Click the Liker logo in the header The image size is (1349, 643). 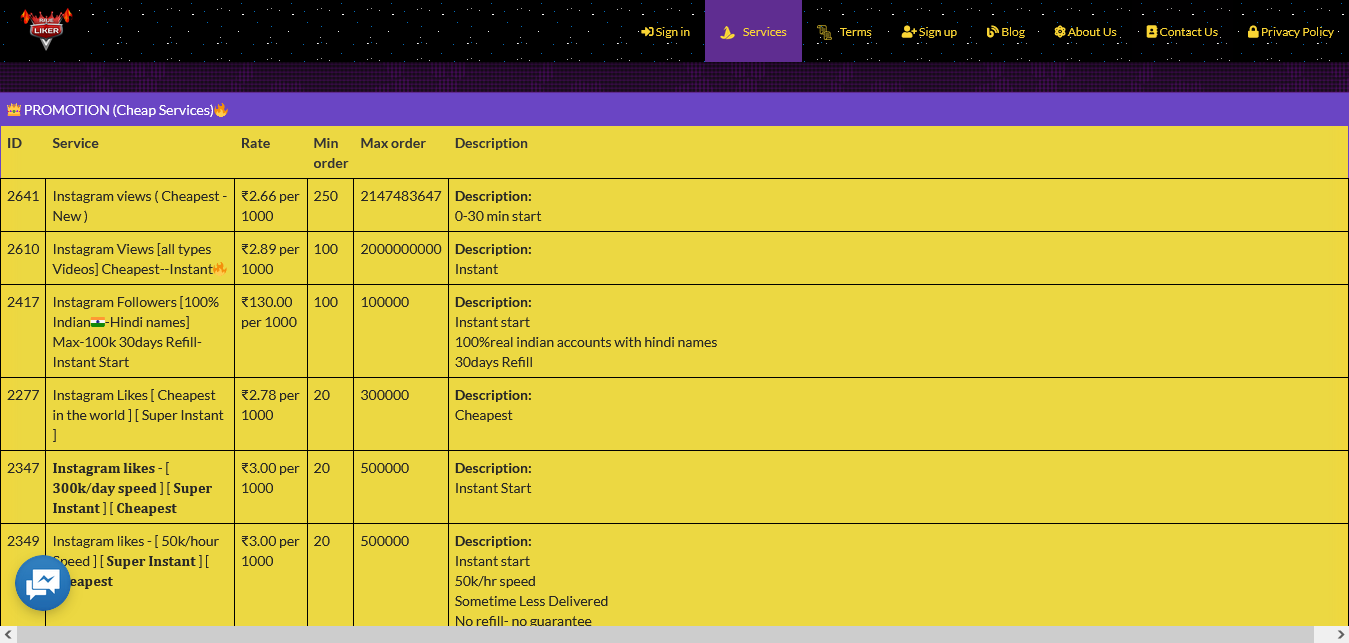46,29
